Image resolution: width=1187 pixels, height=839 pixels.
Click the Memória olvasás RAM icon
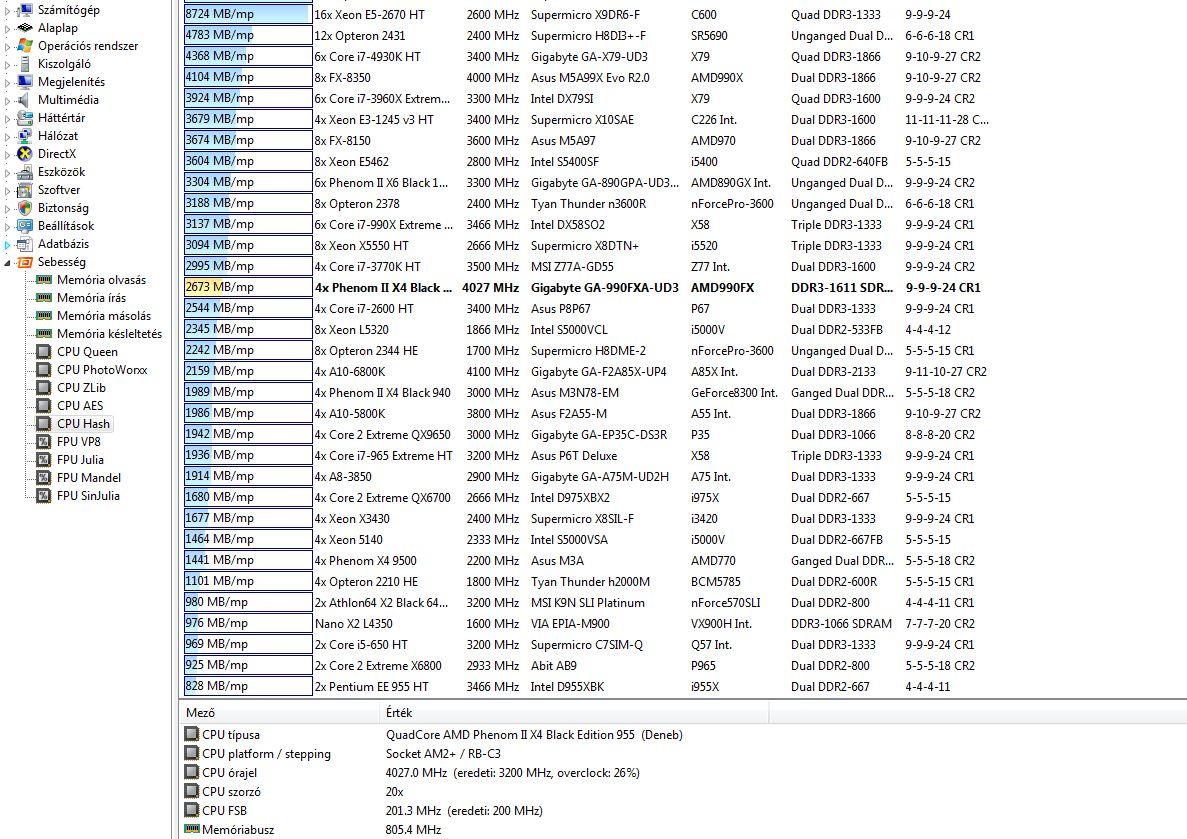[44, 279]
